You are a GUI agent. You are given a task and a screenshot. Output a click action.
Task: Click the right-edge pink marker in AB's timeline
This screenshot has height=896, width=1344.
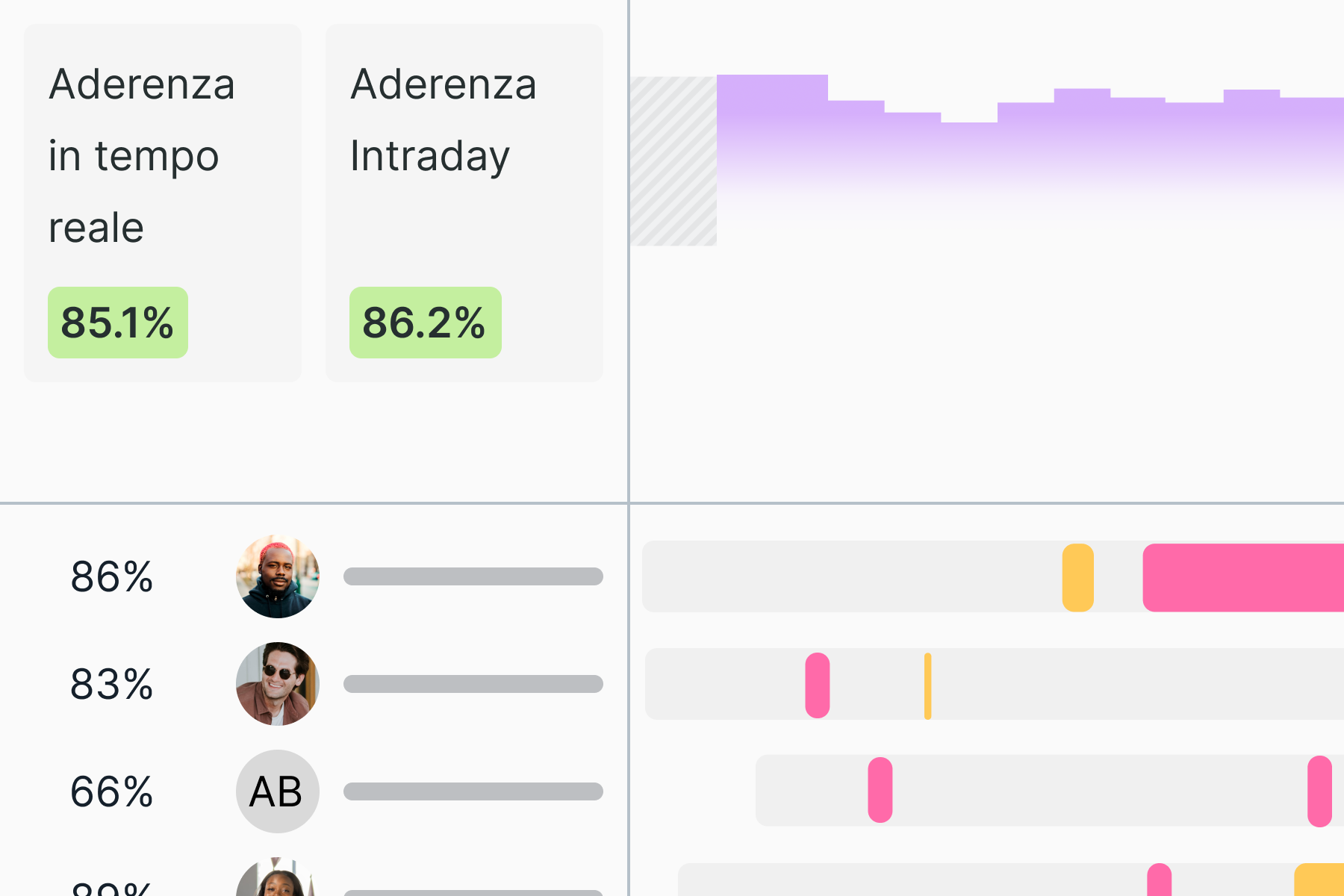pos(1319,791)
